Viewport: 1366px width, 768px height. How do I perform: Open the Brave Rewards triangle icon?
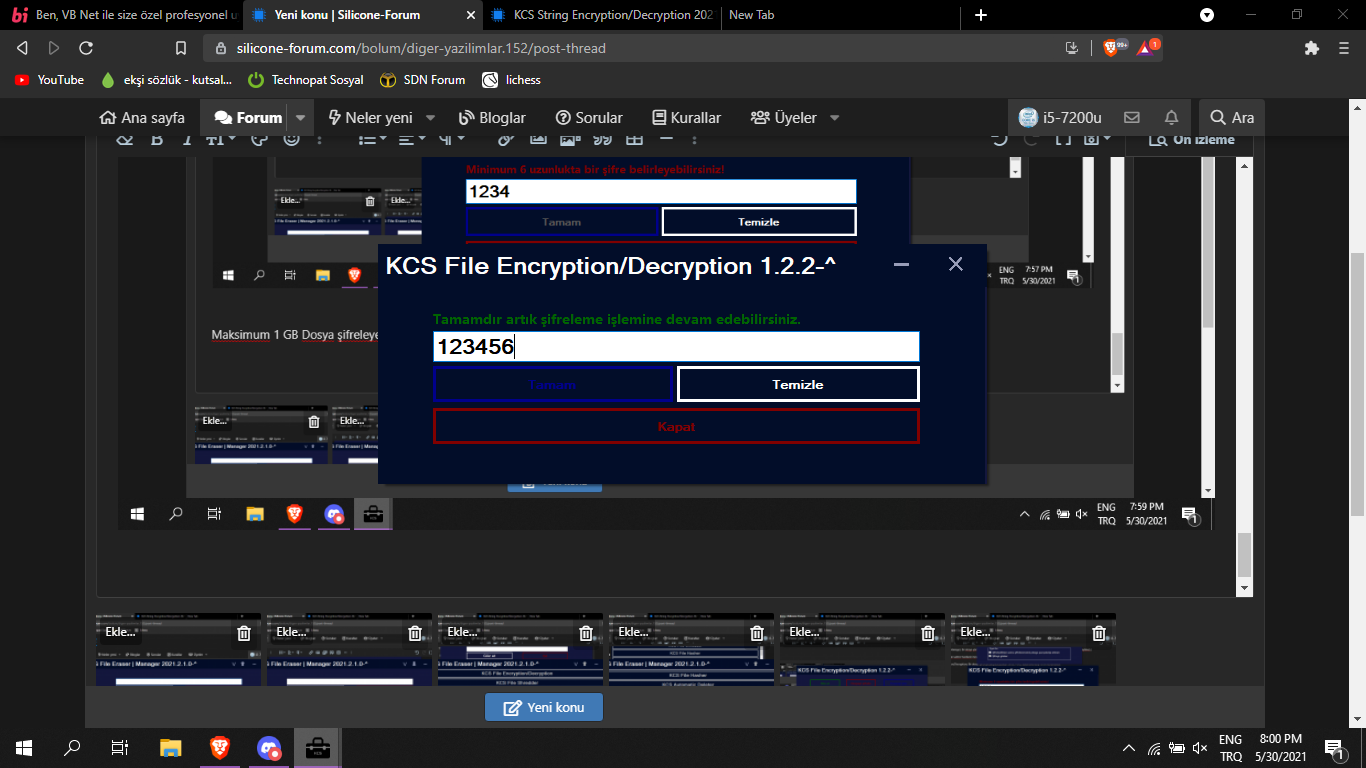pos(1146,48)
